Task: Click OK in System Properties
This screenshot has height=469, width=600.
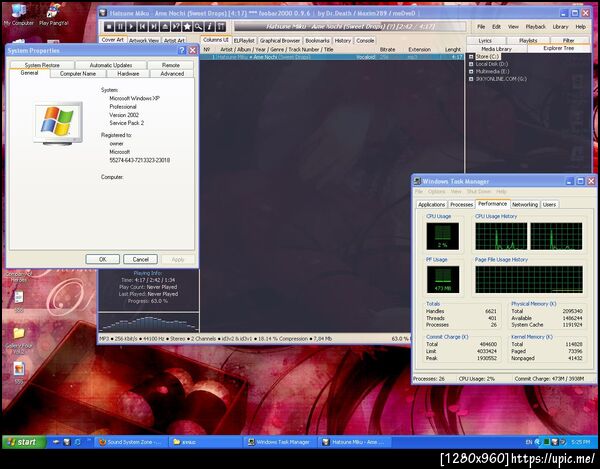Action: (x=103, y=259)
